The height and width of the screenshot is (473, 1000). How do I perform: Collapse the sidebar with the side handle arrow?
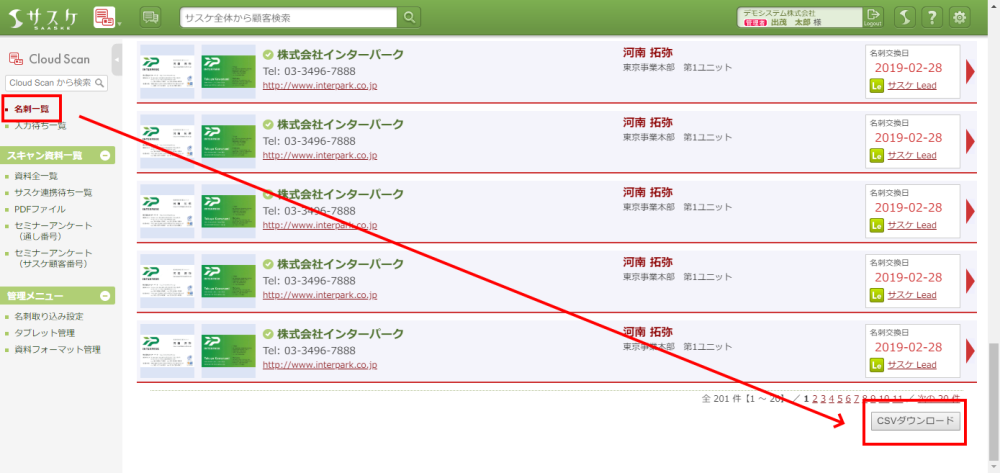click(117, 60)
